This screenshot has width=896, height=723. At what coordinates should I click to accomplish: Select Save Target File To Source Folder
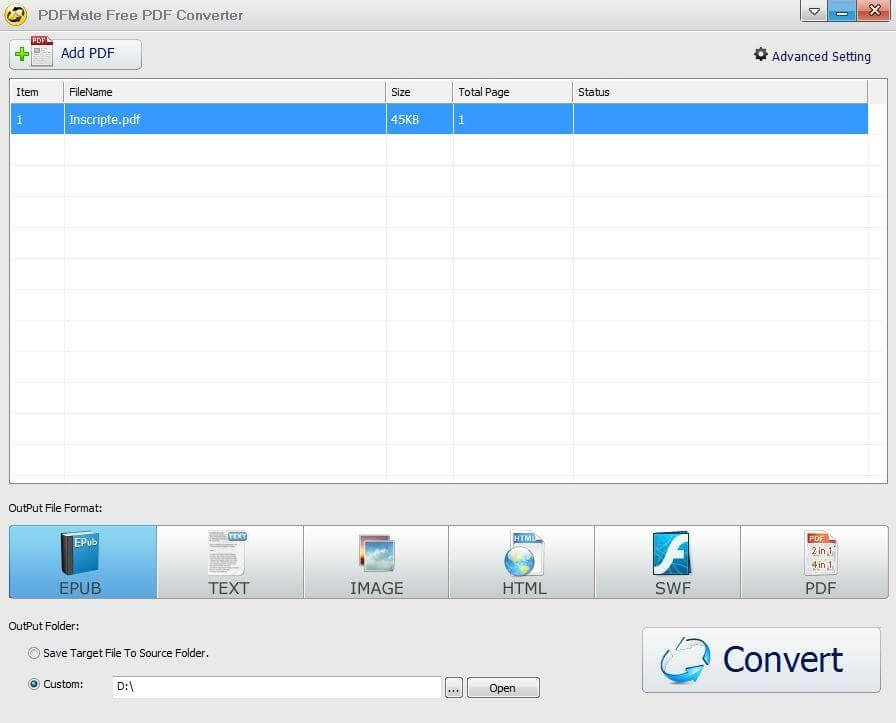(32, 653)
